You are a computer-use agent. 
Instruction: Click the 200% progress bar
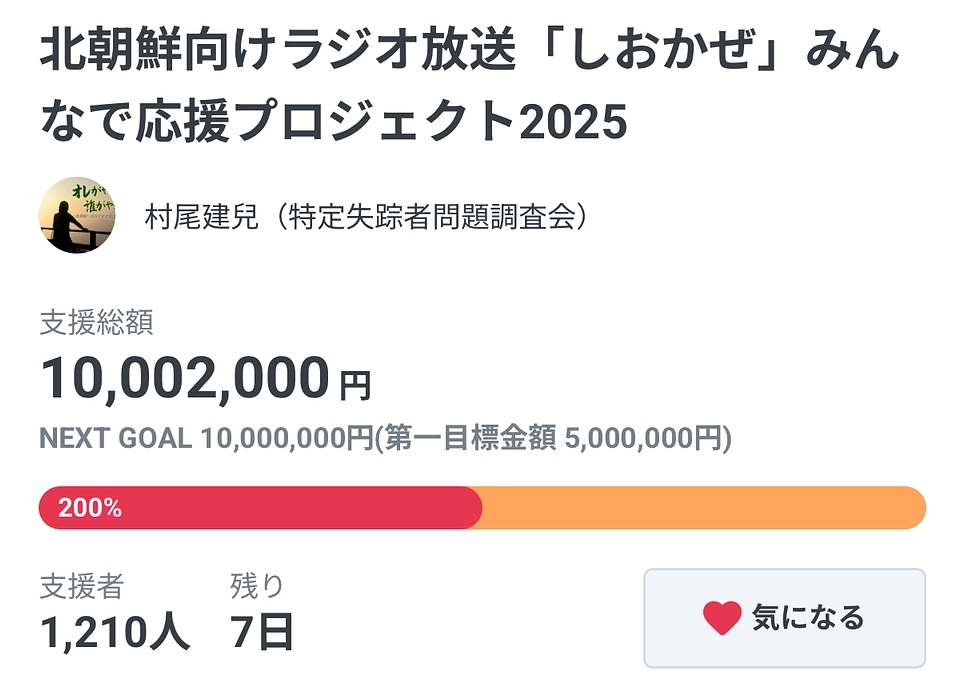[x=480, y=508]
